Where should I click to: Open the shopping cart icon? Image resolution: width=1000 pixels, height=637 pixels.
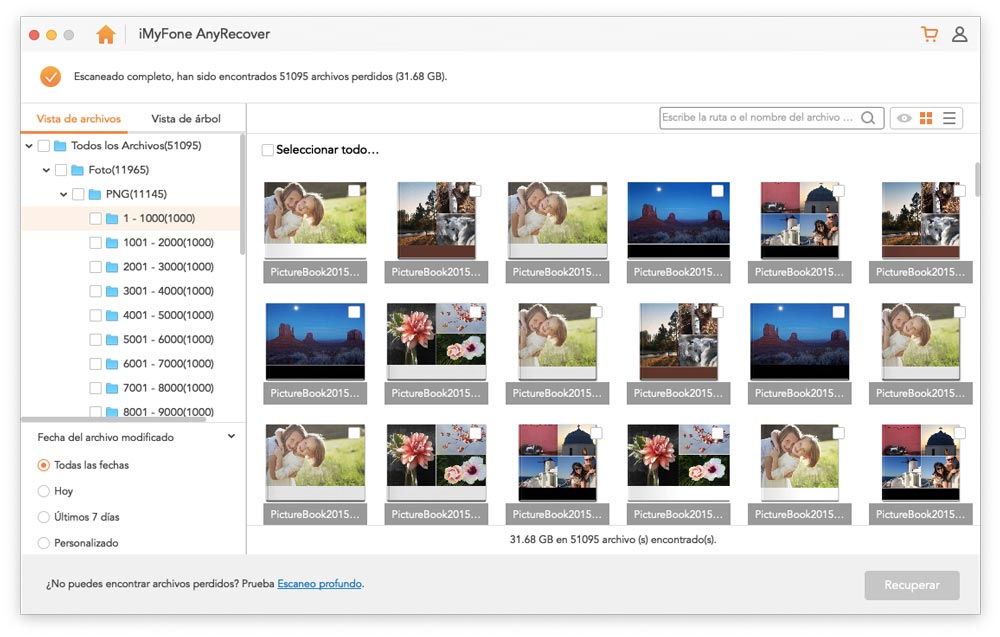pos(929,34)
